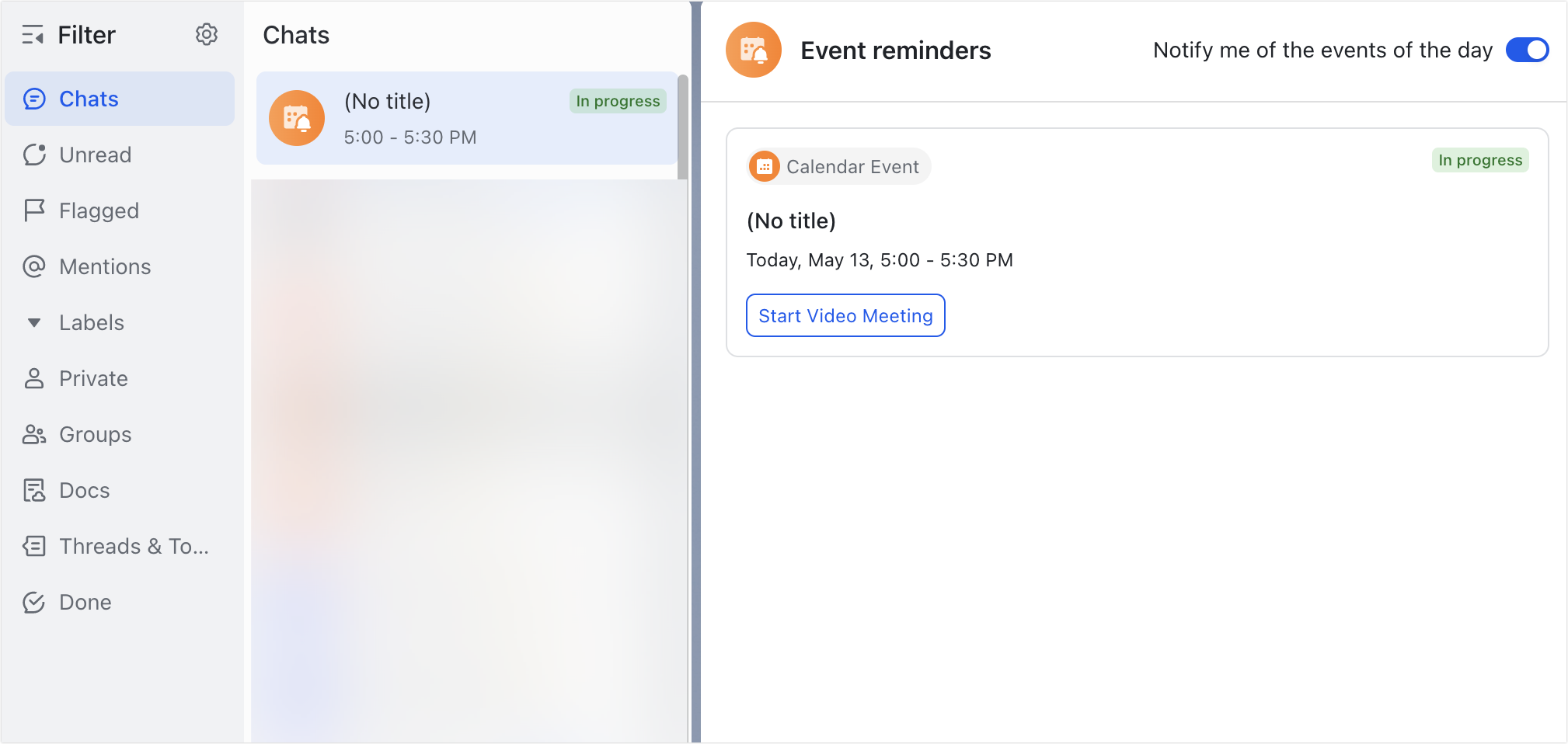Disable notify me of events toggle
The width and height of the screenshot is (1568, 744).
click(x=1527, y=50)
